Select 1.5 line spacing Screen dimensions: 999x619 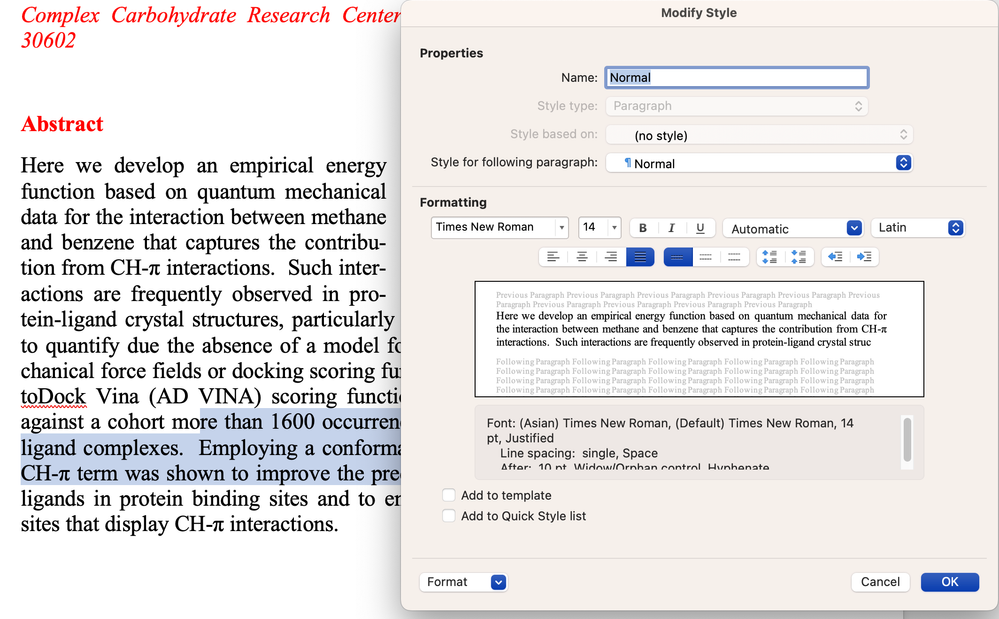pyautogui.click(x=707, y=257)
